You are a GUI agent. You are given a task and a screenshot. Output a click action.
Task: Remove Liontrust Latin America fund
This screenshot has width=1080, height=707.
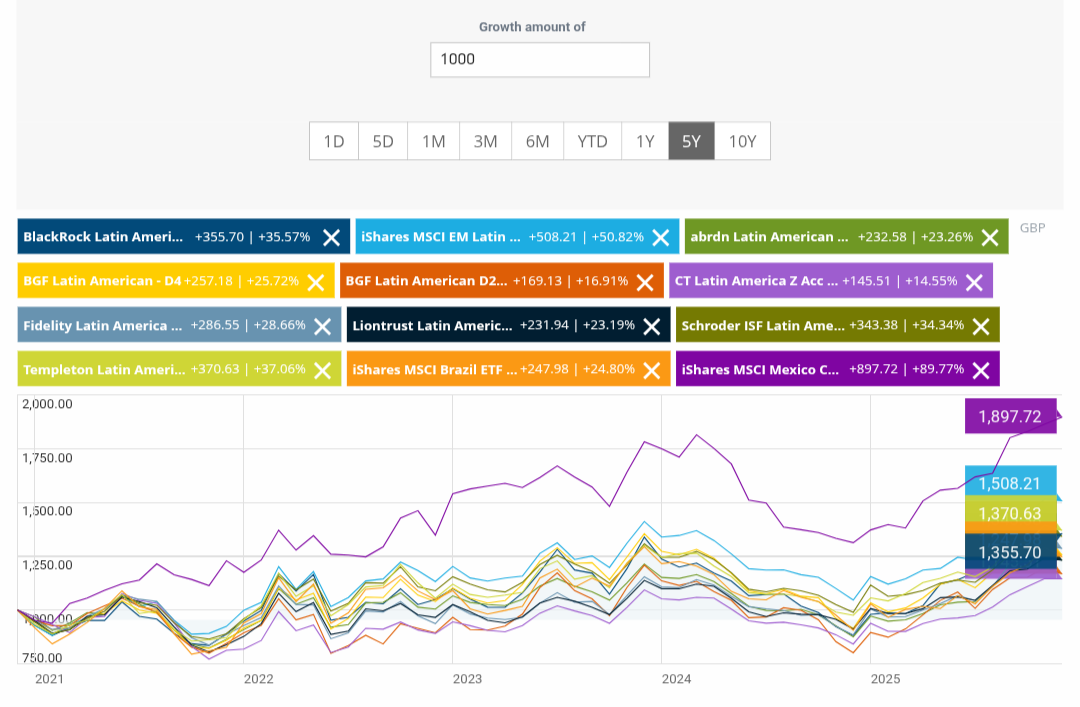coord(652,326)
